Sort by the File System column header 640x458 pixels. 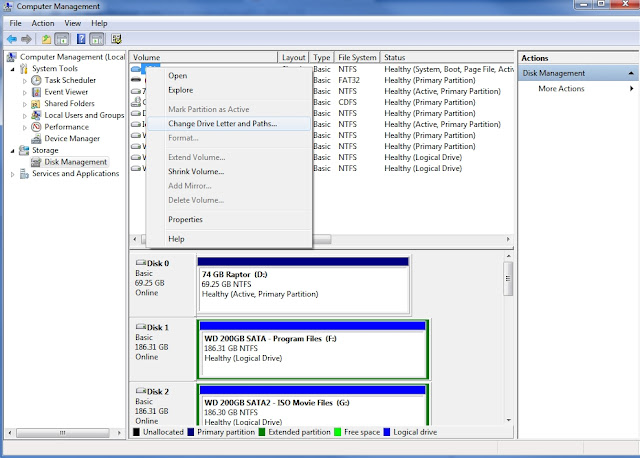(x=357, y=57)
